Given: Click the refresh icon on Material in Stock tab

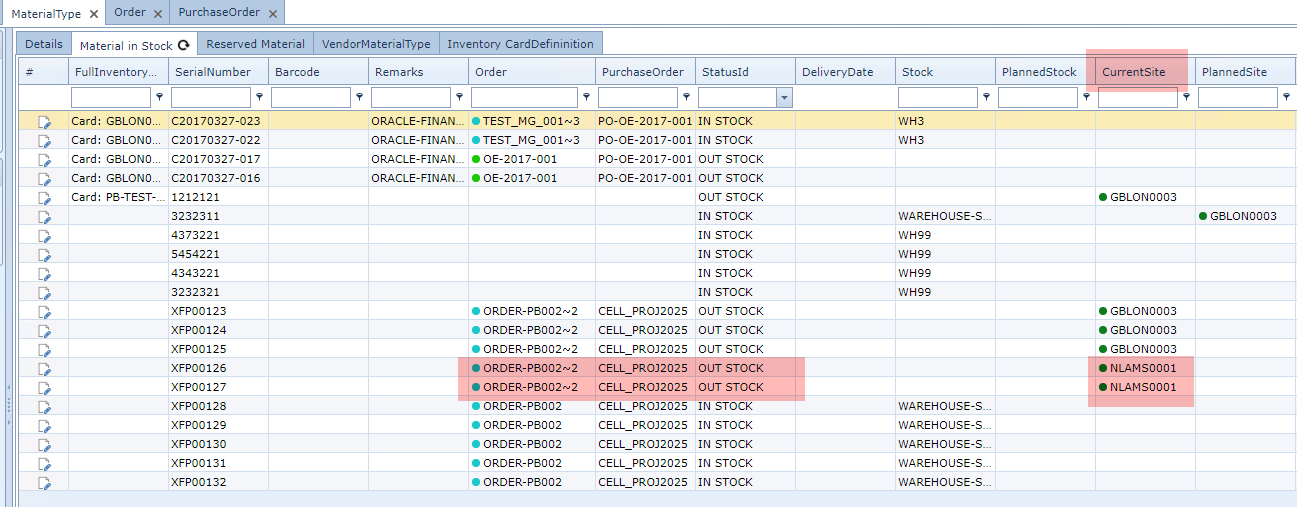Looking at the screenshot, I should tap(183, 45).
